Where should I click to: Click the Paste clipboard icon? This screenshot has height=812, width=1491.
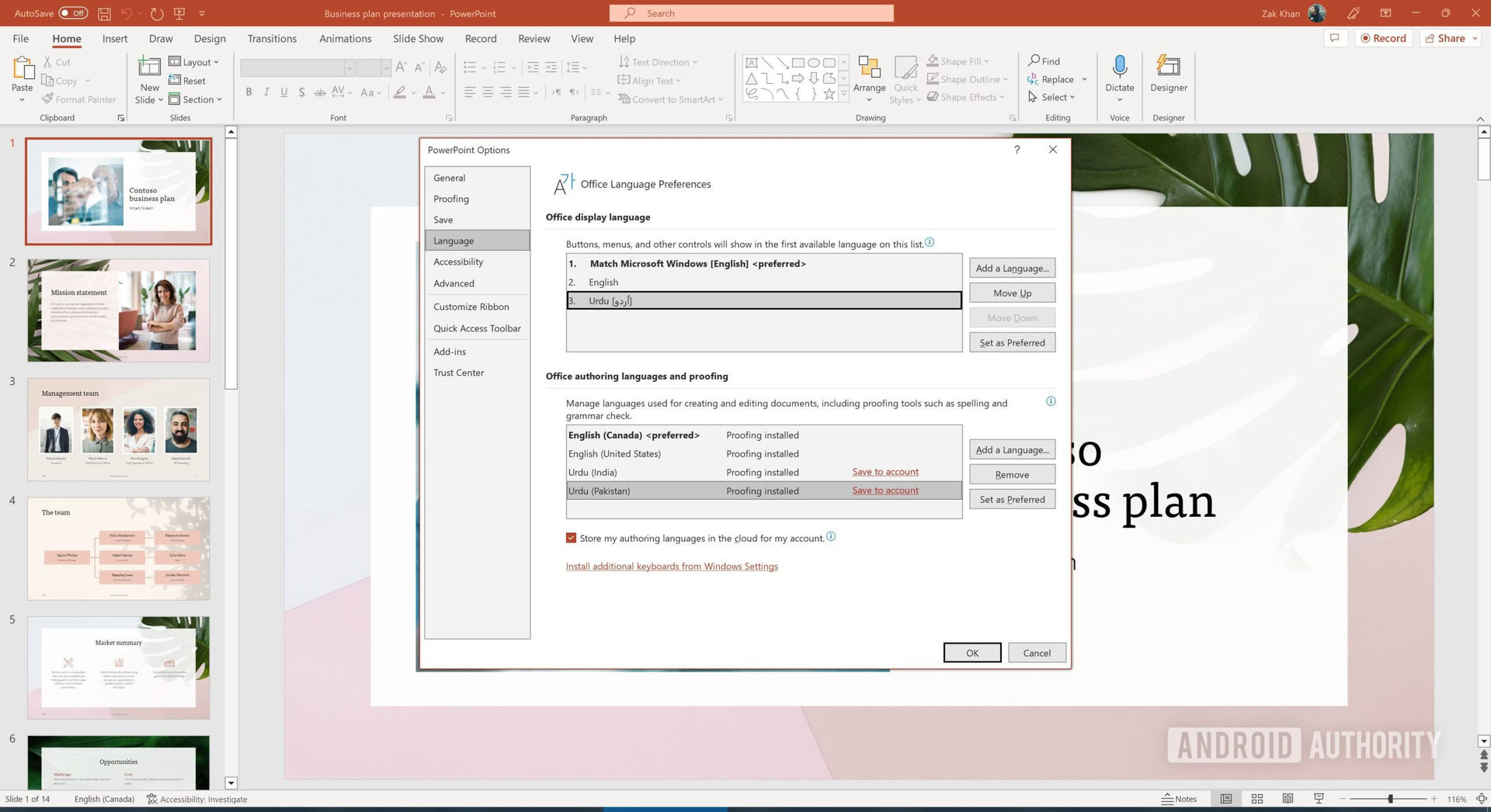(23, 69)
